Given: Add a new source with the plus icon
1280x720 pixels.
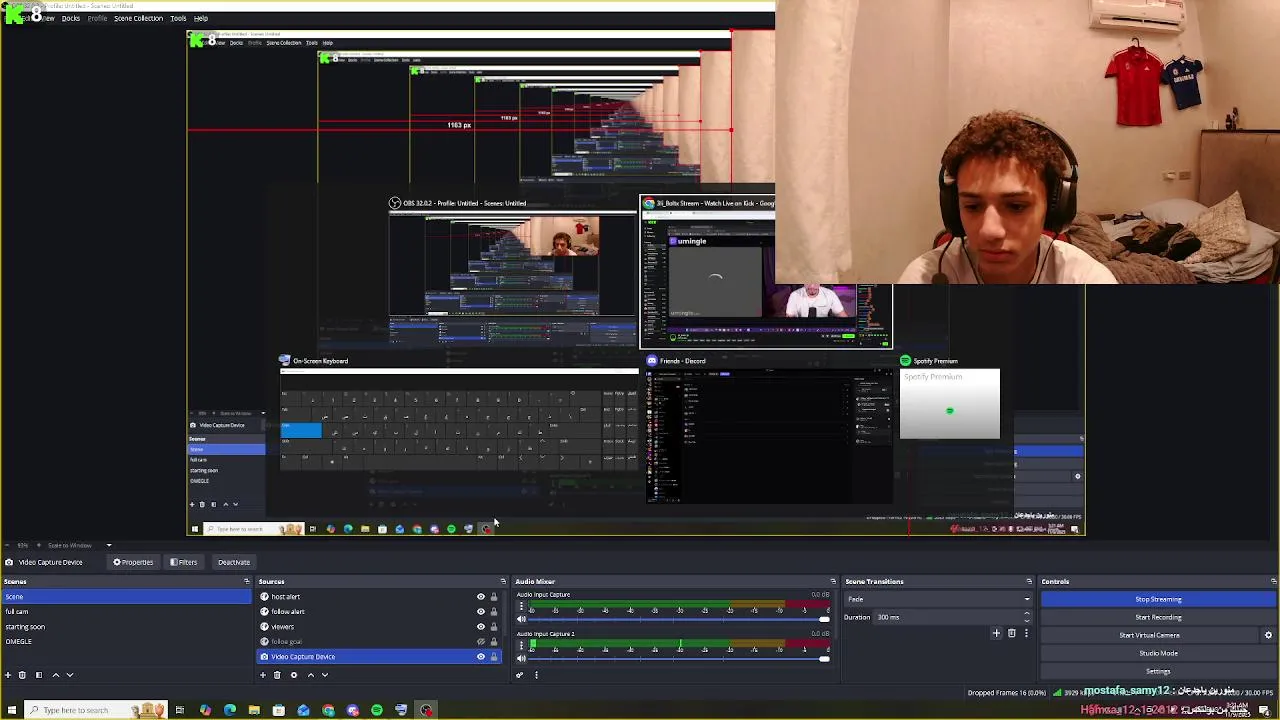Looking at the screenshot, I should click(263, 675).
